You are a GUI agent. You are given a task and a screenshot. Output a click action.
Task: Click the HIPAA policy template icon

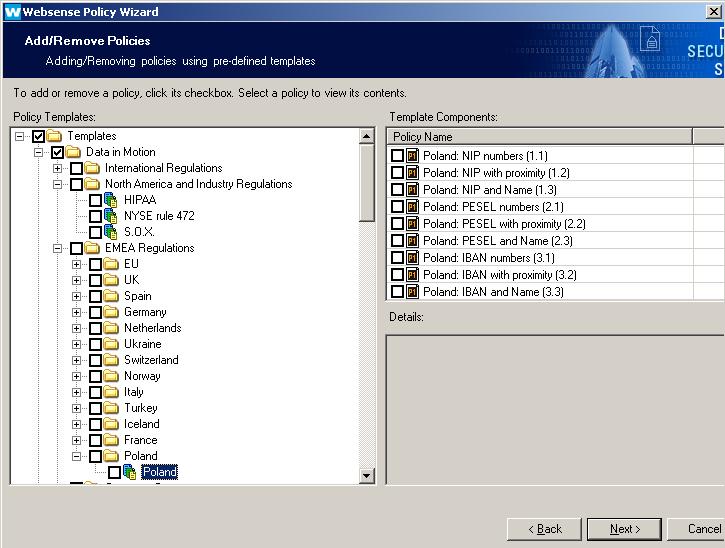111,200
